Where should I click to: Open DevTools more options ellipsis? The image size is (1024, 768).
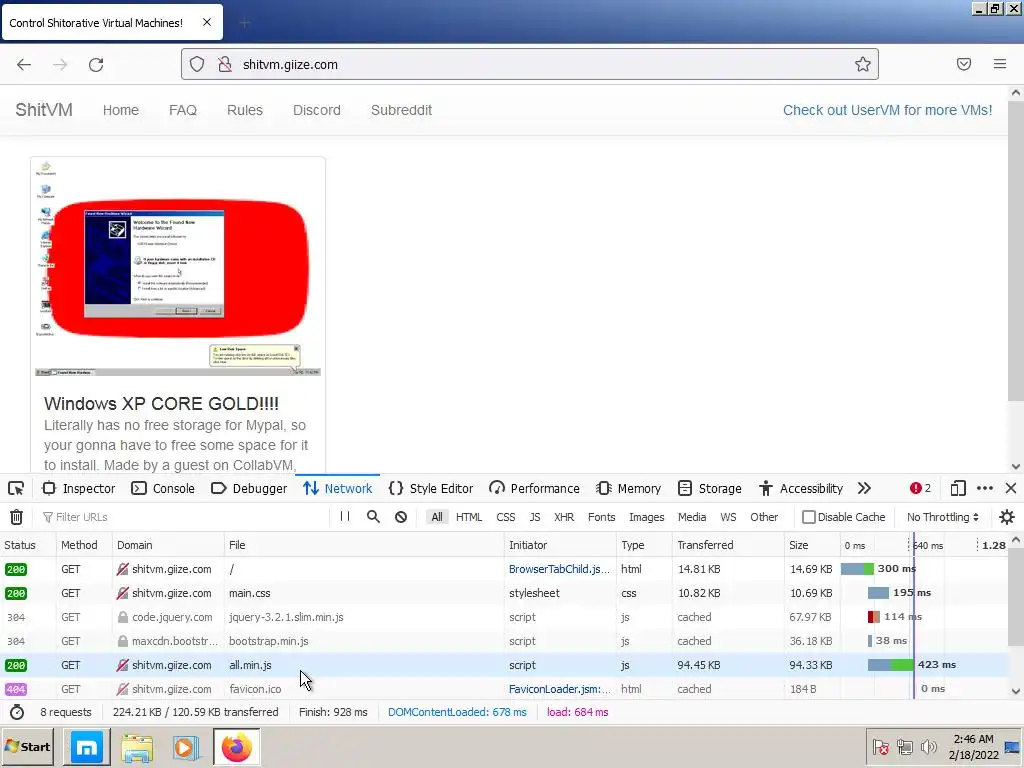point(985,488)
